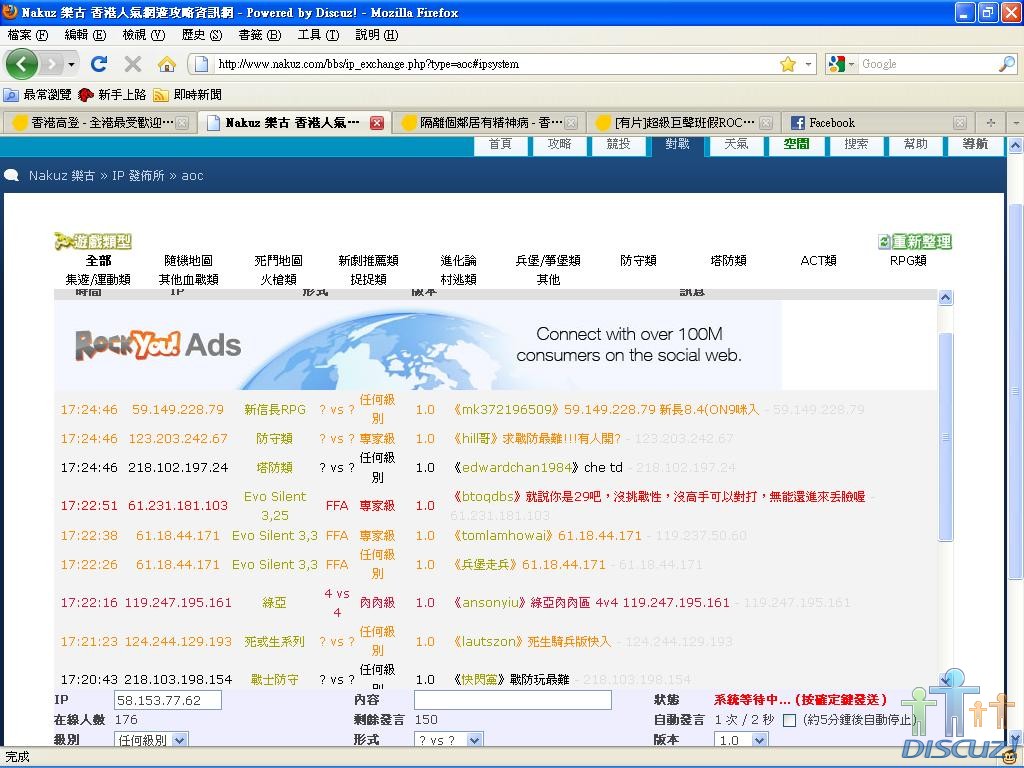Viewport: 1024px width, 768px height.
Task: Click the search magnifier icon
Action: [x=1006, y=64]
